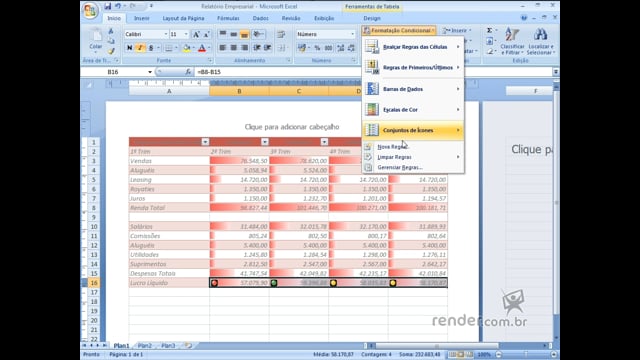The image size is (640, 360).
Task: Apply fill color bucket
Action: click(187, 48)
